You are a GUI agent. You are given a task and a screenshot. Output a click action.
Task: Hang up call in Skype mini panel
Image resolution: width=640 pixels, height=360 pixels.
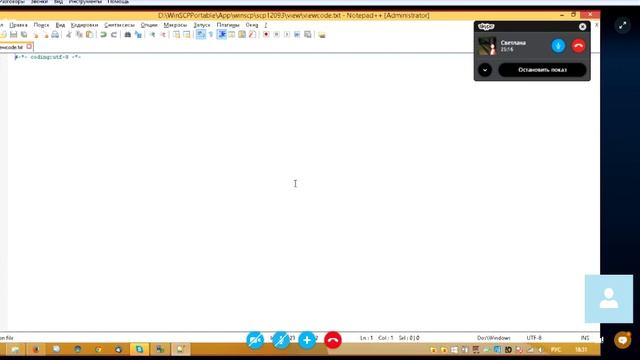point(578,46)
